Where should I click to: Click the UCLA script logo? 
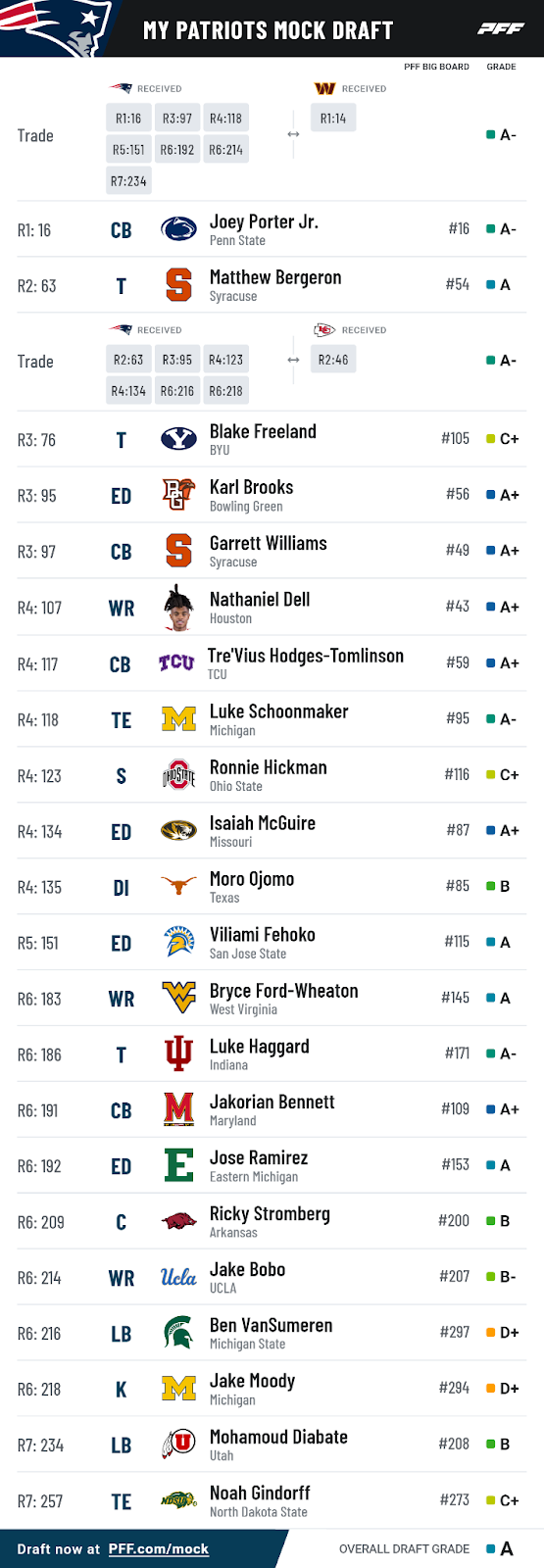click(x=178, y=1277)
